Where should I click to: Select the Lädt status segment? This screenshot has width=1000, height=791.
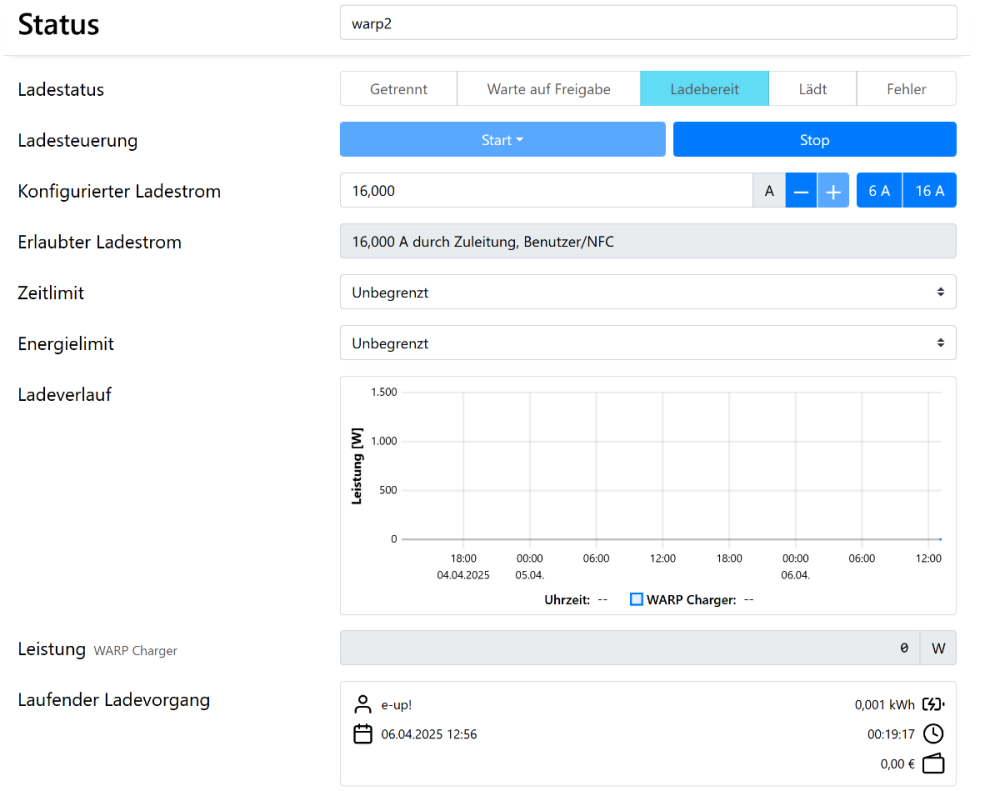812,89
